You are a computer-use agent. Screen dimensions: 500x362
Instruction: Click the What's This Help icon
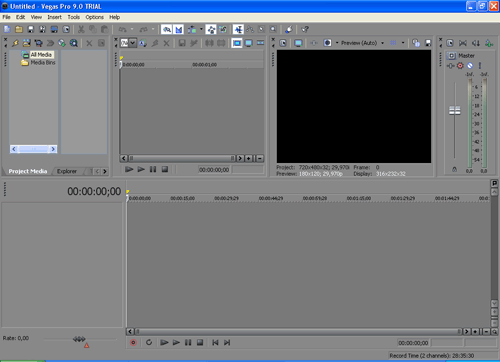click(305, 29)
